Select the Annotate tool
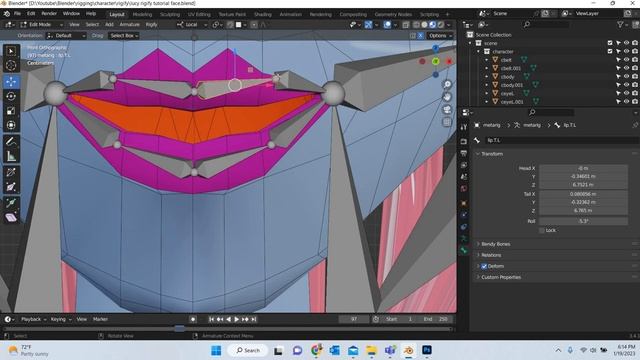Screen dimensions: 640x360 (11, 142)
